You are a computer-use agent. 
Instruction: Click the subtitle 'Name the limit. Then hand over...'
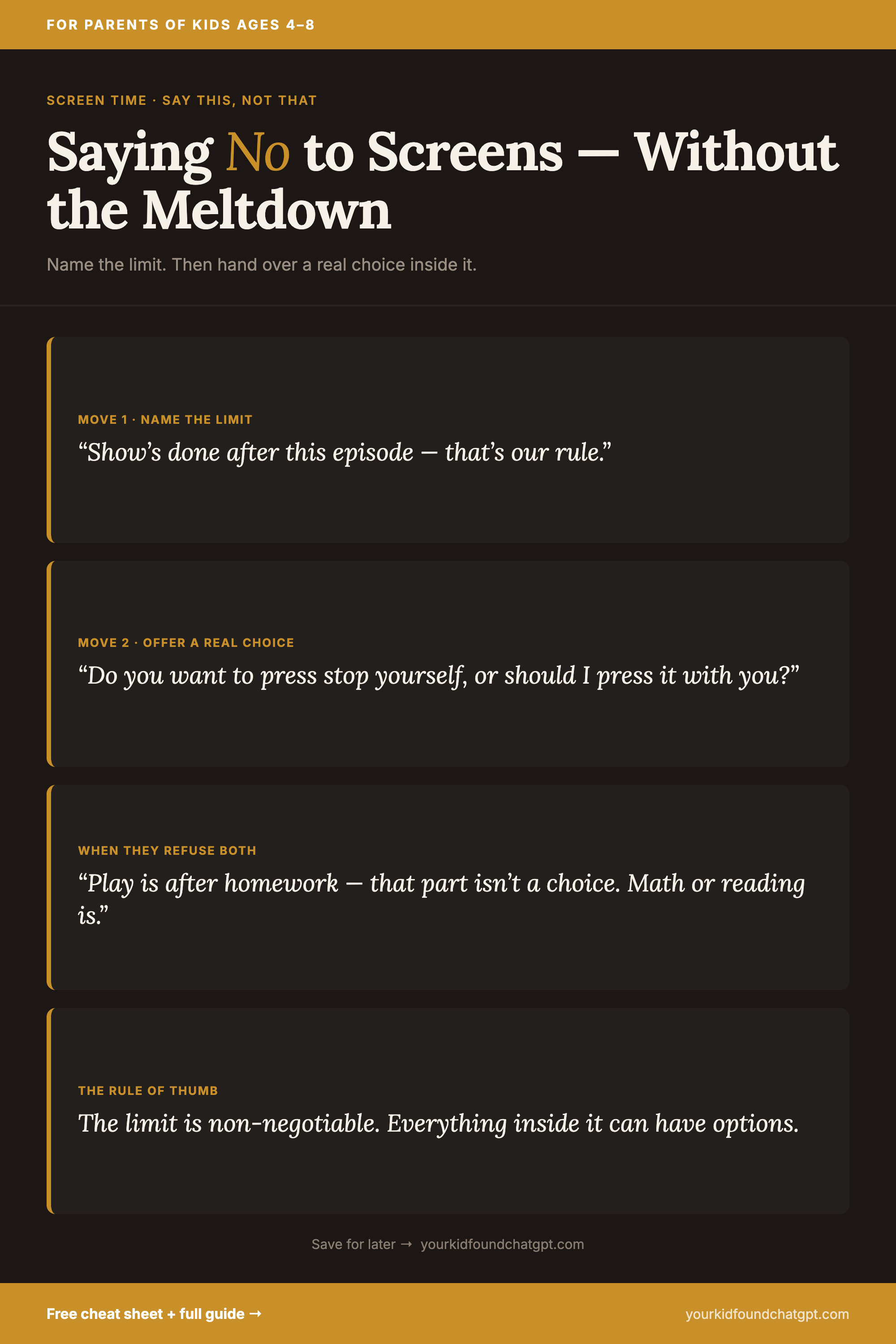262,265
